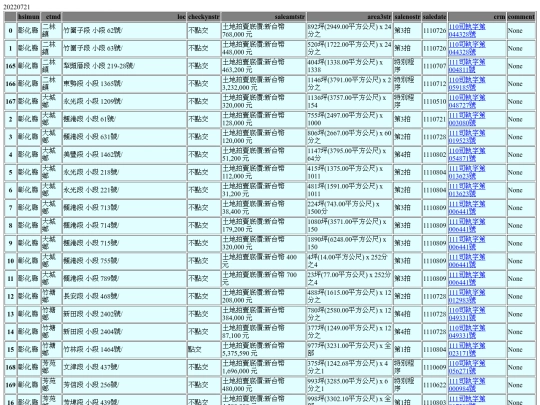Select the location cell '小段 1462號/'

(x=124, y=155)
